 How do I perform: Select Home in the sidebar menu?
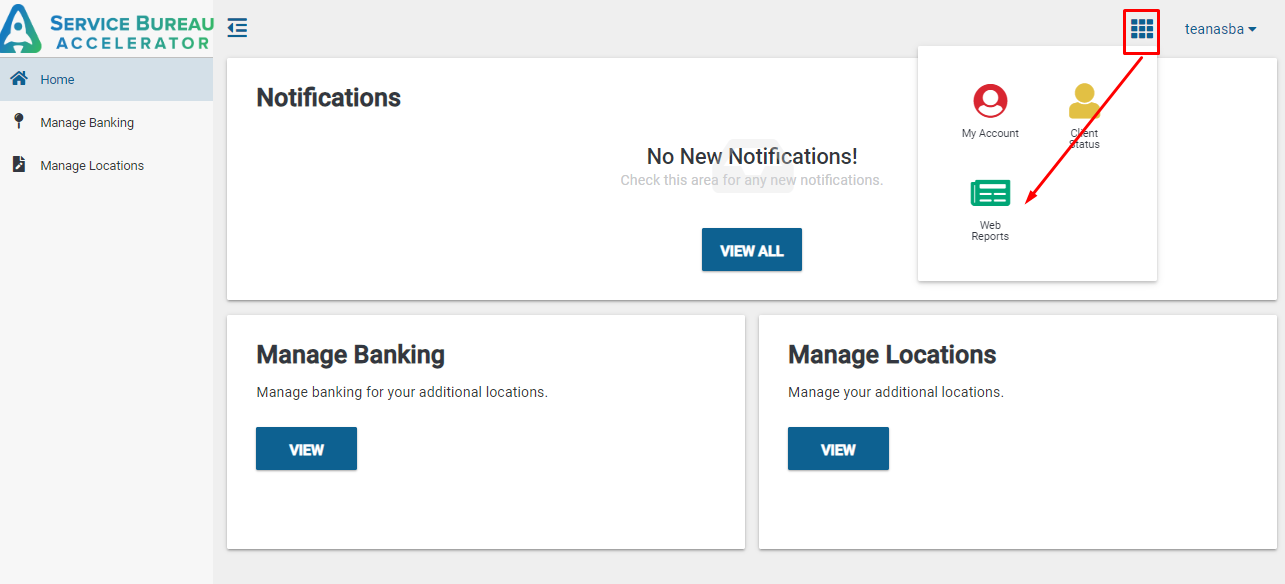tap(57, 80)
